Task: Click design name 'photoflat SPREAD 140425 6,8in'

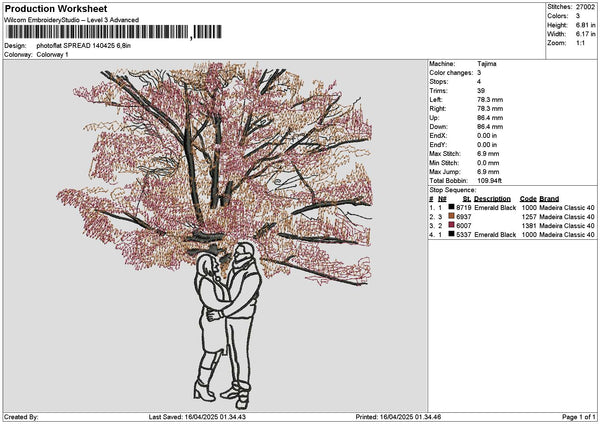Action: (x=84, y=46)
